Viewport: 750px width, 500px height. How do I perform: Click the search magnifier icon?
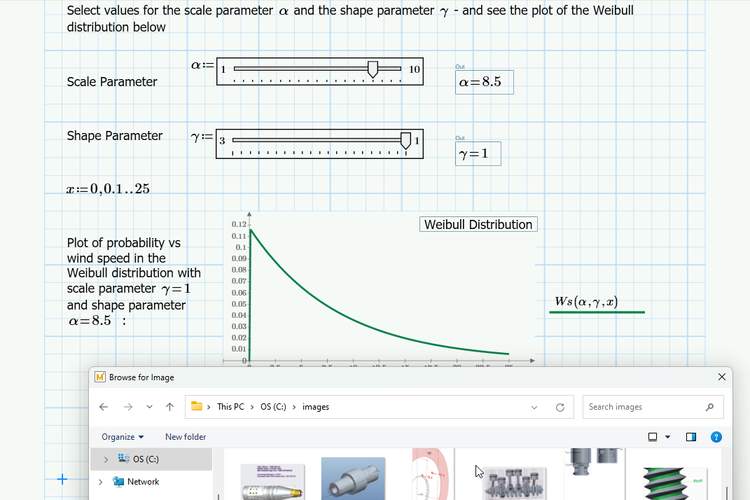click(x=709, y=407)
